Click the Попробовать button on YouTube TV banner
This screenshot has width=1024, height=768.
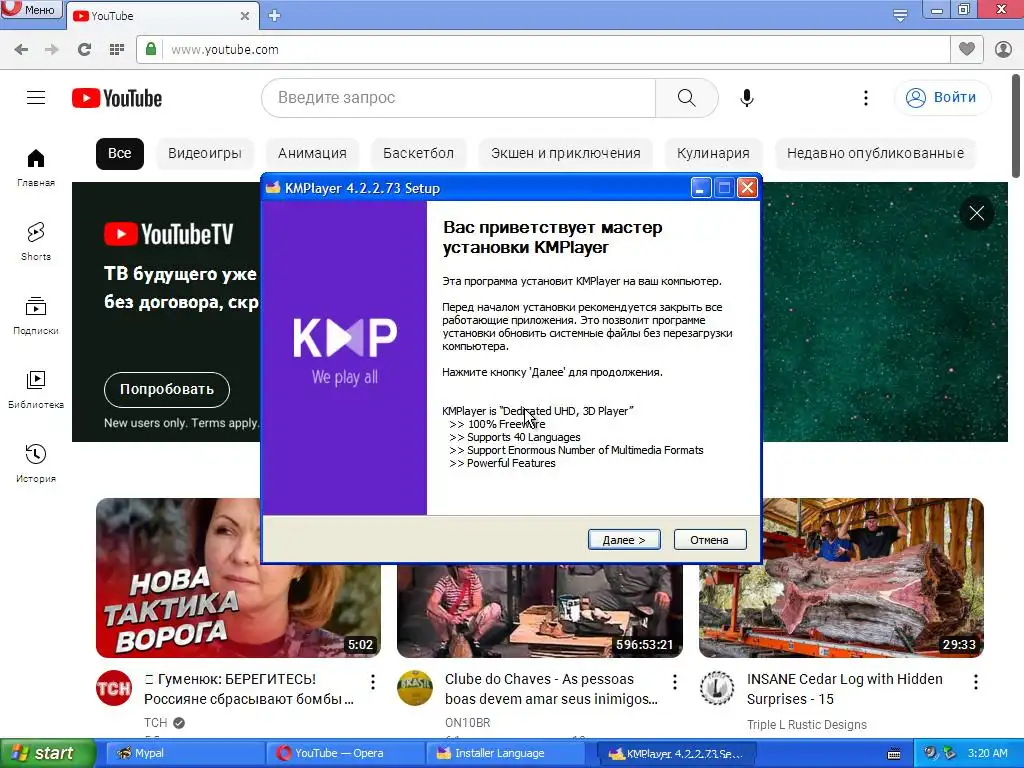coord(167,389)
